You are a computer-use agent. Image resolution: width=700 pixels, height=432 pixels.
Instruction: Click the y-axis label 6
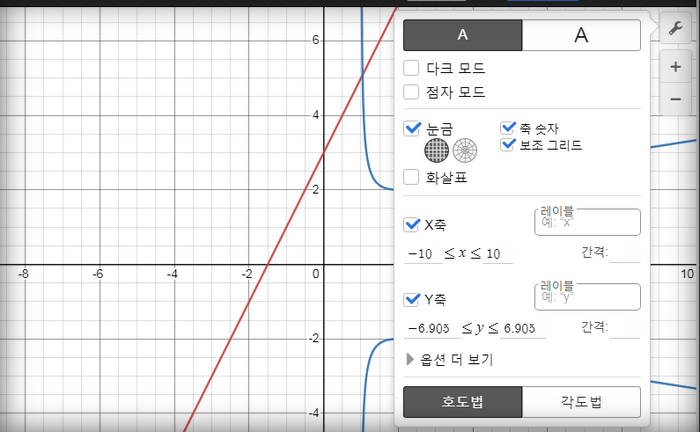(316, 40)
